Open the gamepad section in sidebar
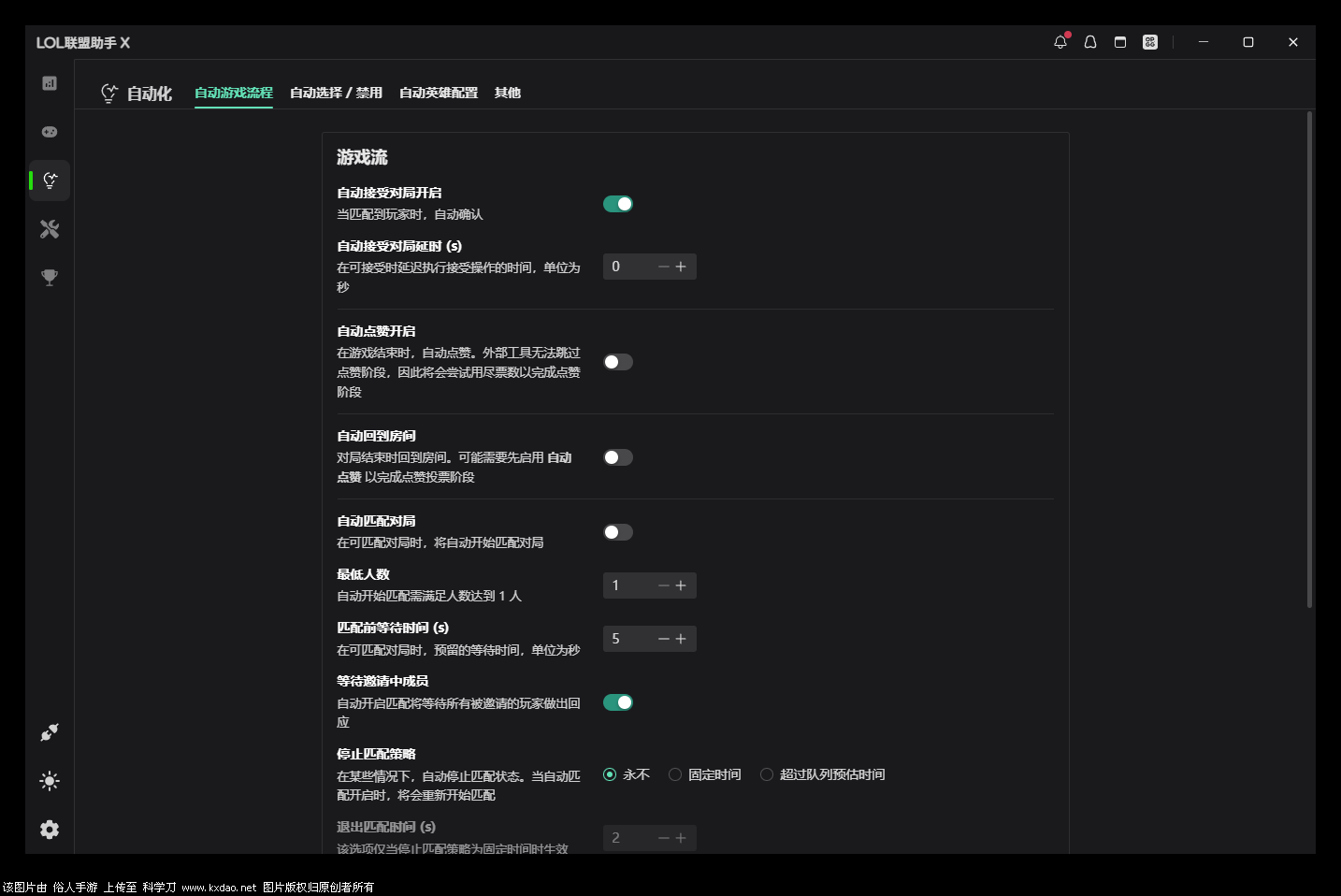The image size is (1341, 896). tap(50, 132)
